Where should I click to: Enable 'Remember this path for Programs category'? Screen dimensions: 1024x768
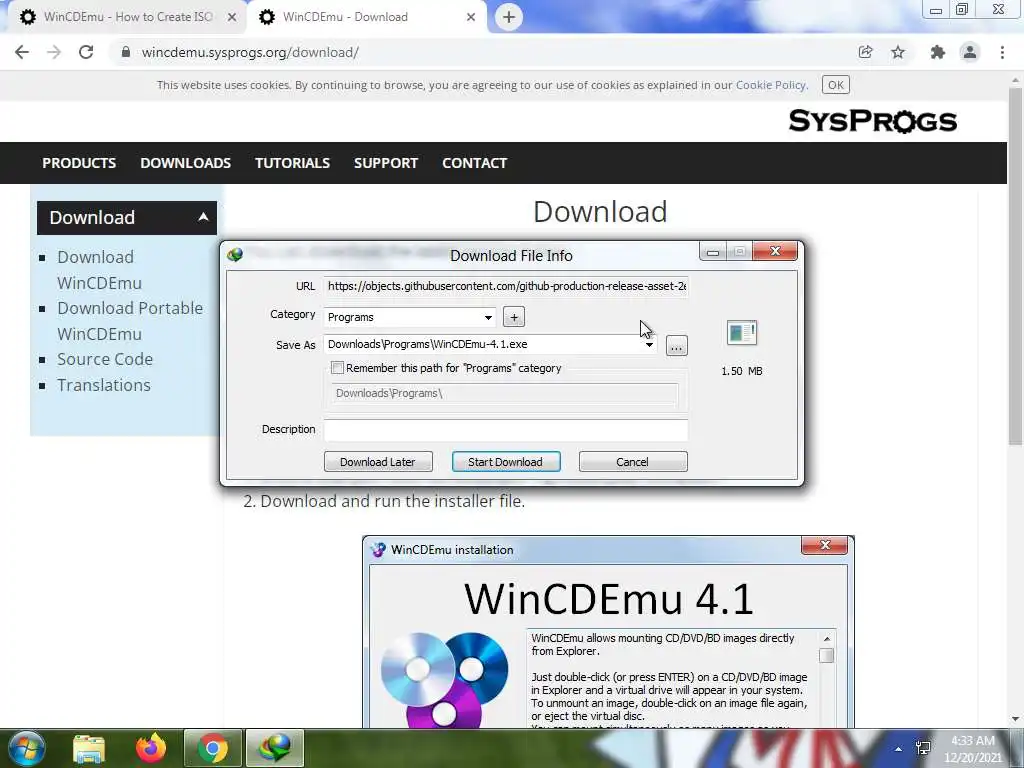click(x=338, y=368)
